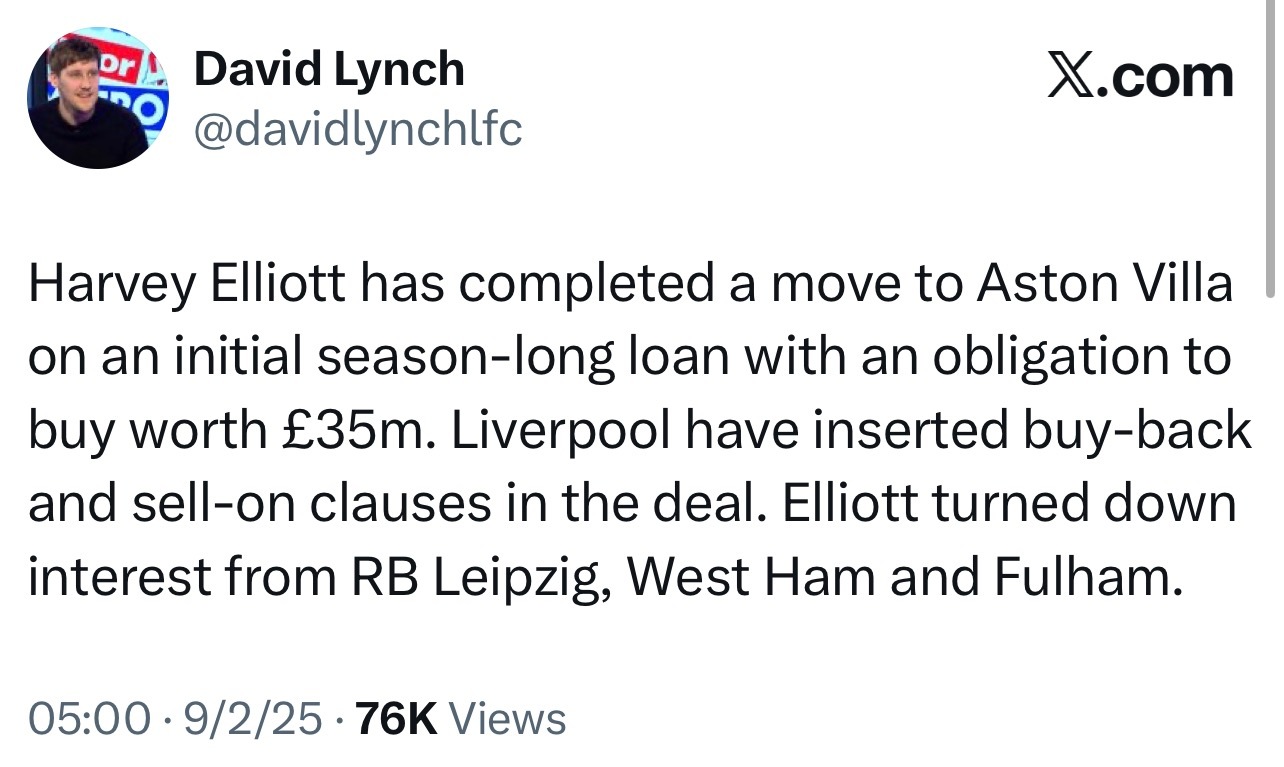
Task: Select the 05:00 timestamp
Action: (x=91, y=719)
